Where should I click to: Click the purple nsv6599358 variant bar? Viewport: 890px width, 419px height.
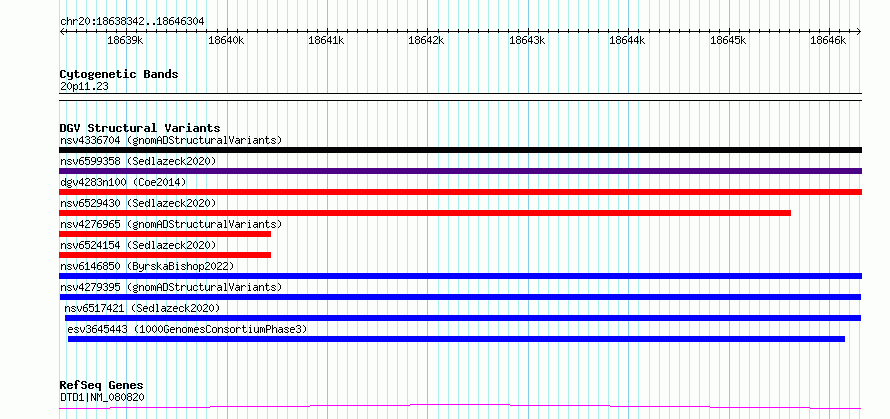click(x=460, y=171)
